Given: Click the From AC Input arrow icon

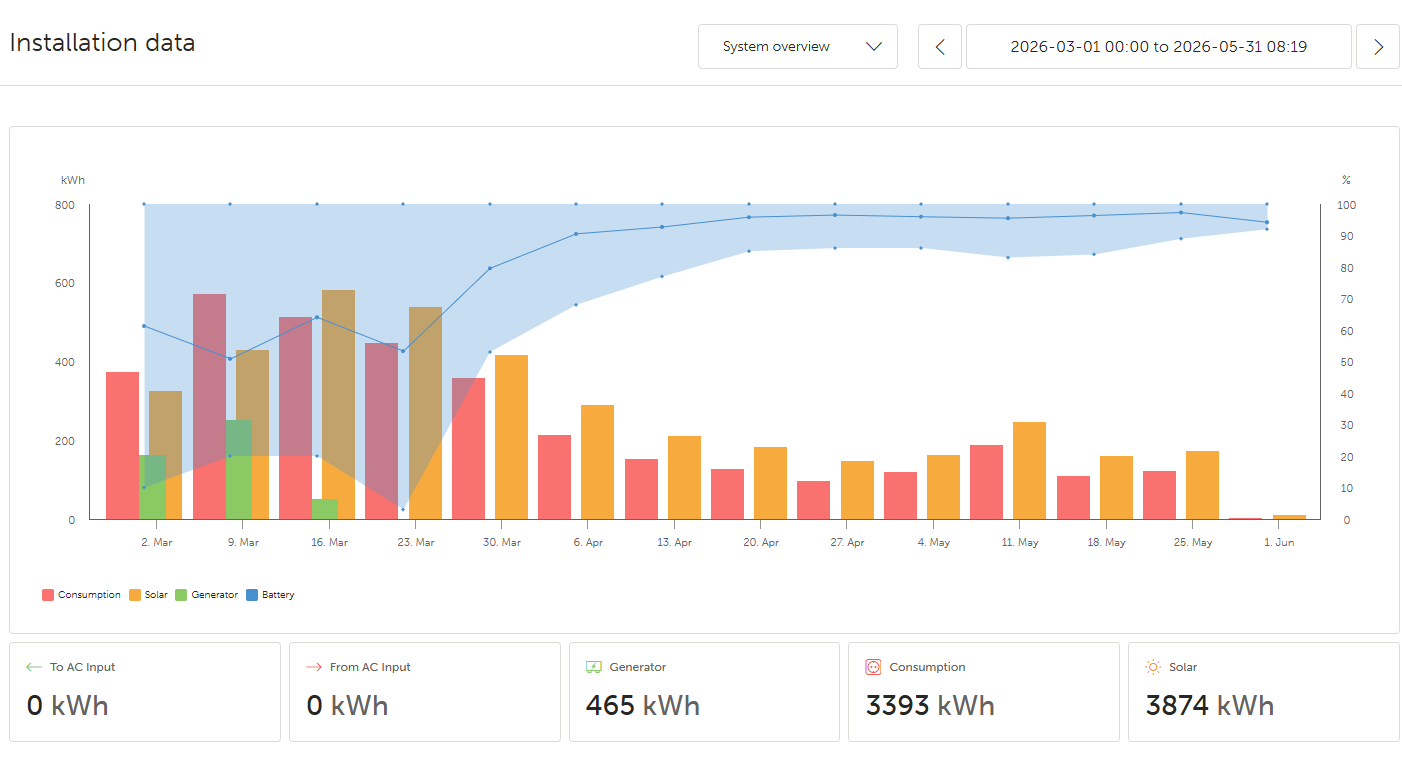Looking at the screenshot, I should pos(314,667).
